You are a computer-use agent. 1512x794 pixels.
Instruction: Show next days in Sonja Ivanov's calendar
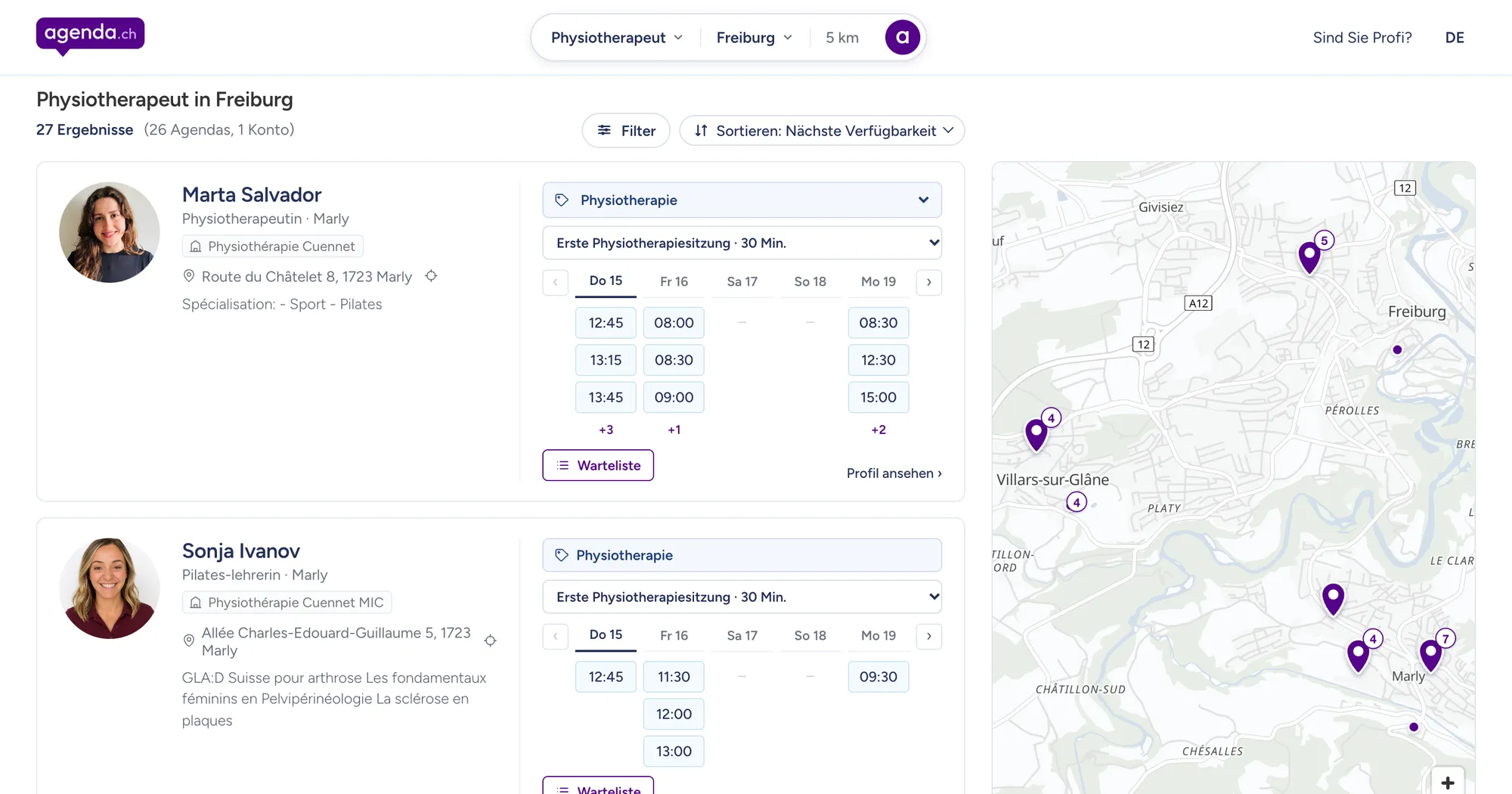point(928,636)
